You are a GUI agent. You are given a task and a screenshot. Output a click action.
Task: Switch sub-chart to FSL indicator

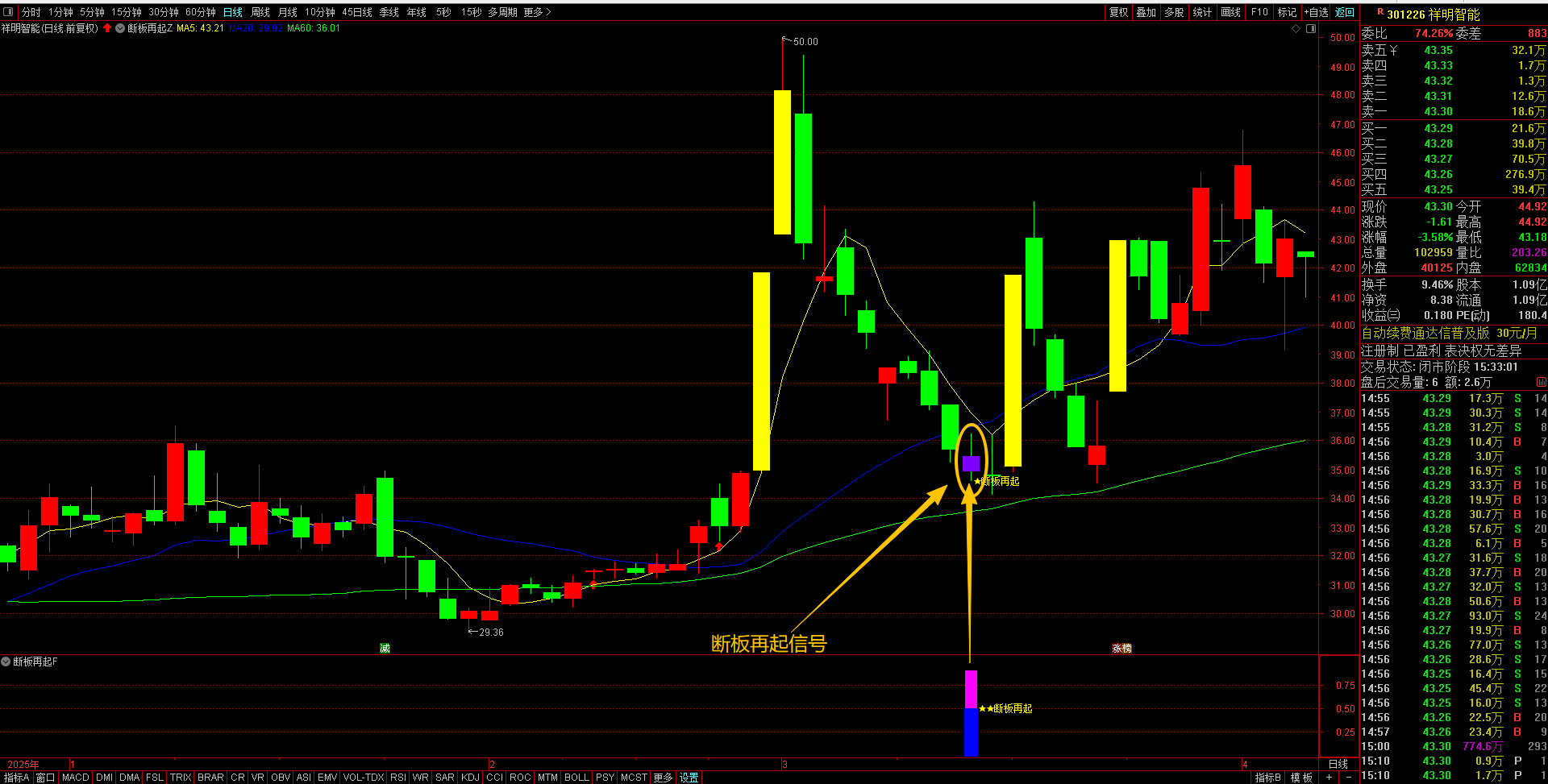pos(155,778)
